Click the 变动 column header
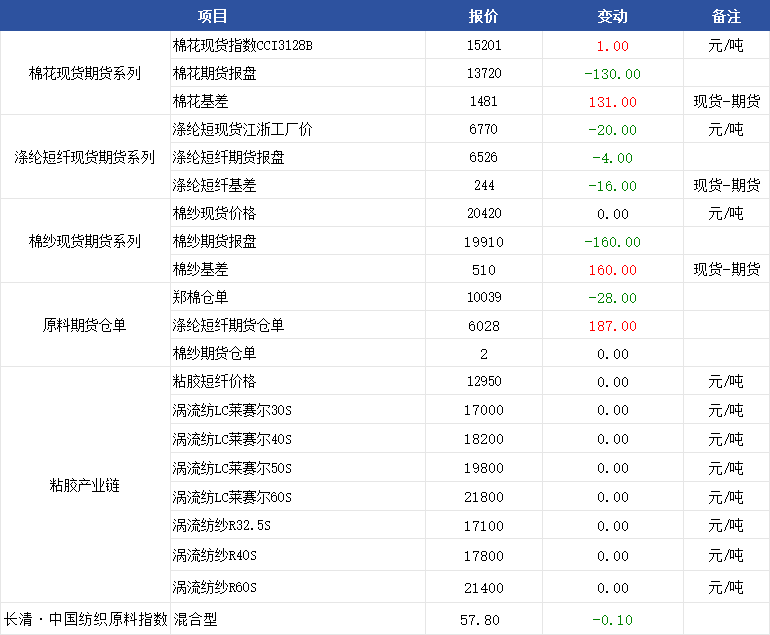Image resolution: width=770 pixels, height=635 pixels. (612, 16)
